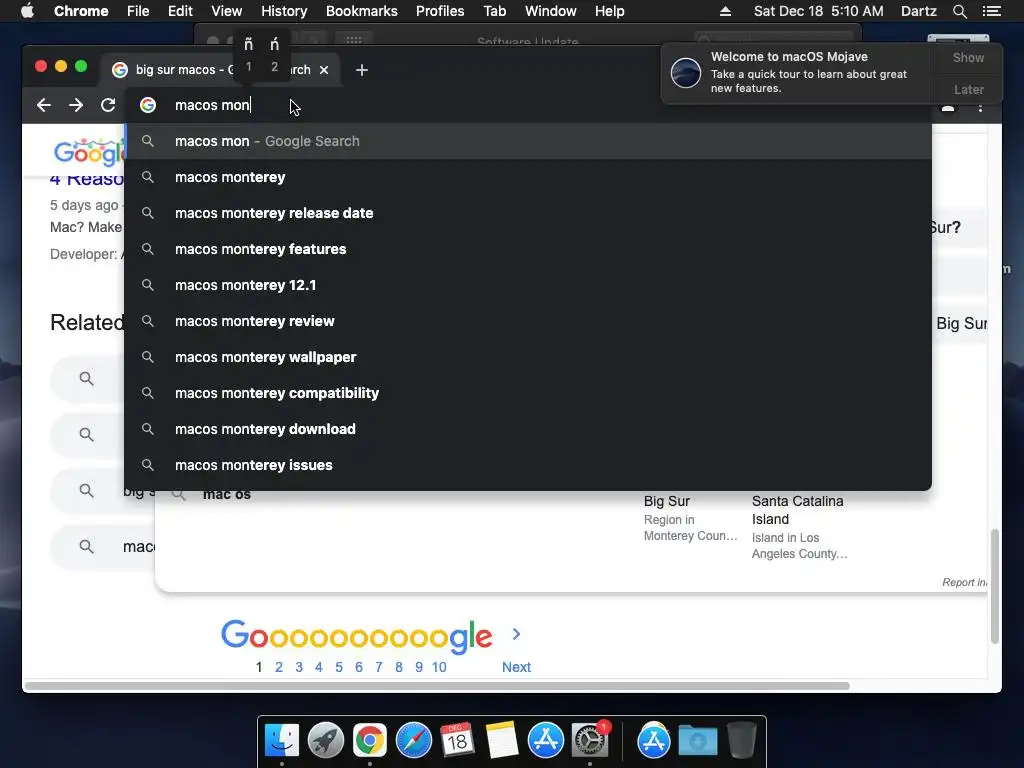Image resolution: width=1024 pixels, height=768 pixels.
Task: Open Finder from the dock
Action: click(x=282, y=741)
